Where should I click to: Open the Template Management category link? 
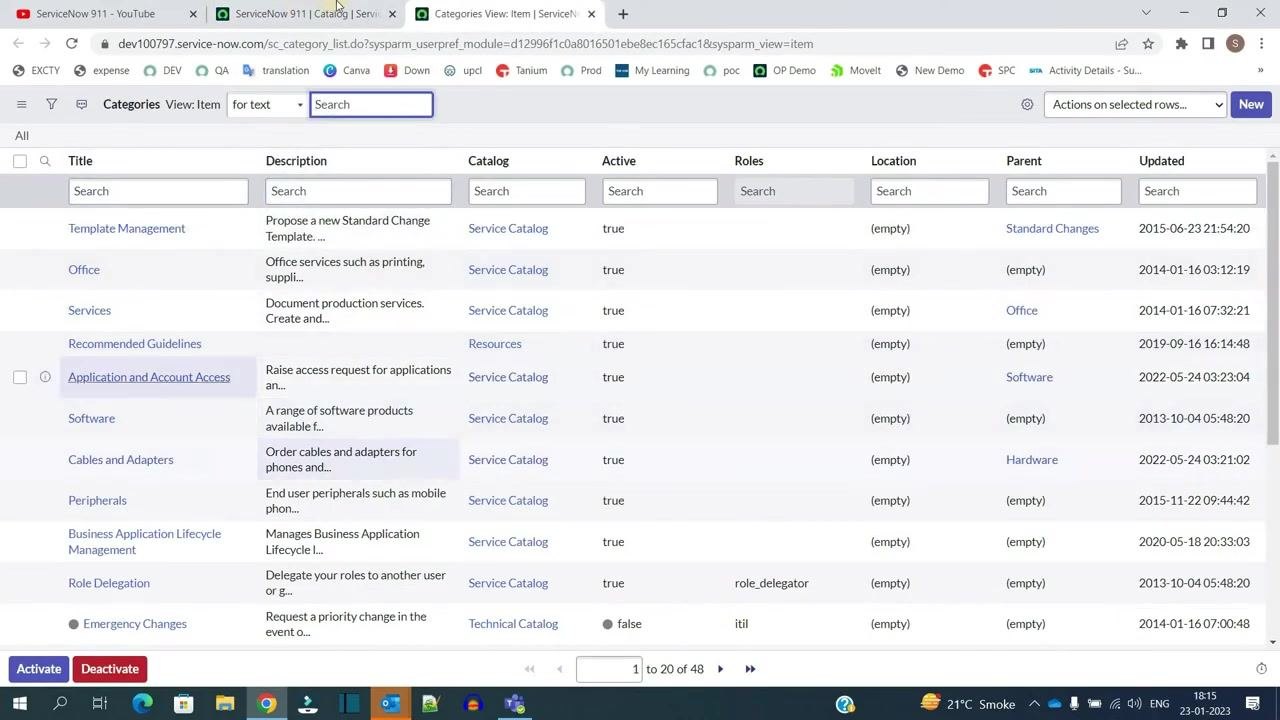pyautogui.click(x=127, y=228)
